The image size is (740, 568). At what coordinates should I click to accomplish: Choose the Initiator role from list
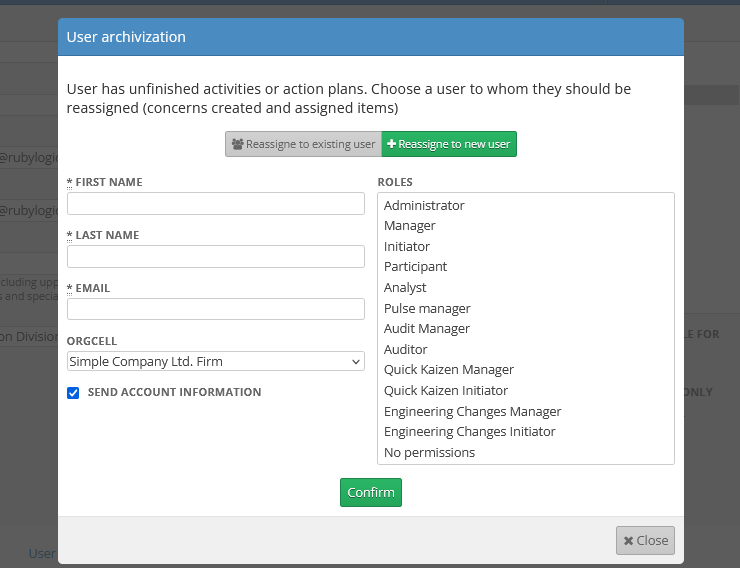coord(407,246)
